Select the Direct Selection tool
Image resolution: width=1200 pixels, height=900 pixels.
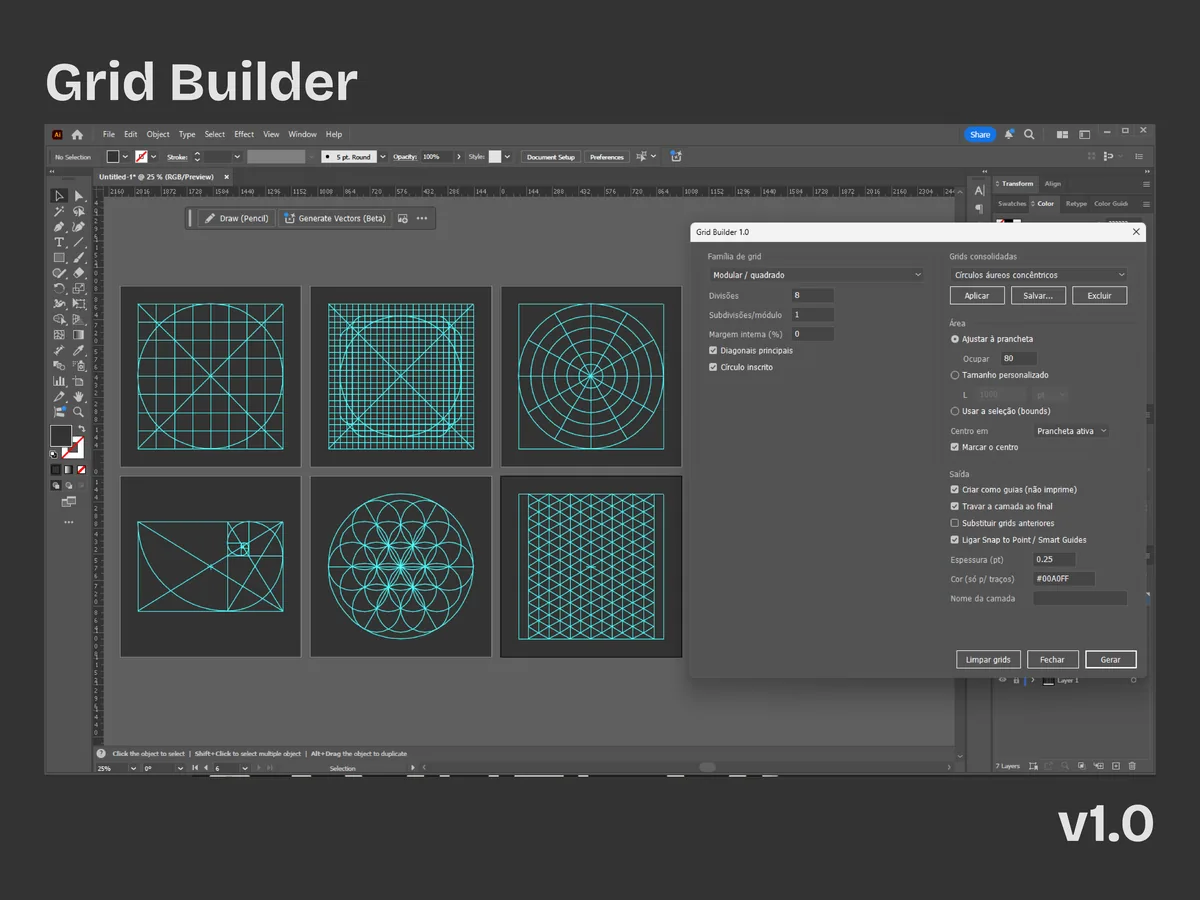(x=79, y=196)
